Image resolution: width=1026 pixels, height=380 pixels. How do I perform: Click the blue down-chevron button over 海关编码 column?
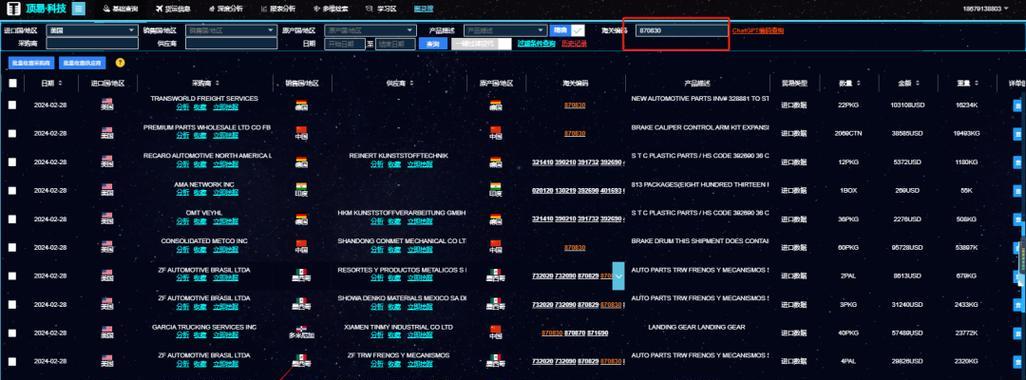click(618, 276)
